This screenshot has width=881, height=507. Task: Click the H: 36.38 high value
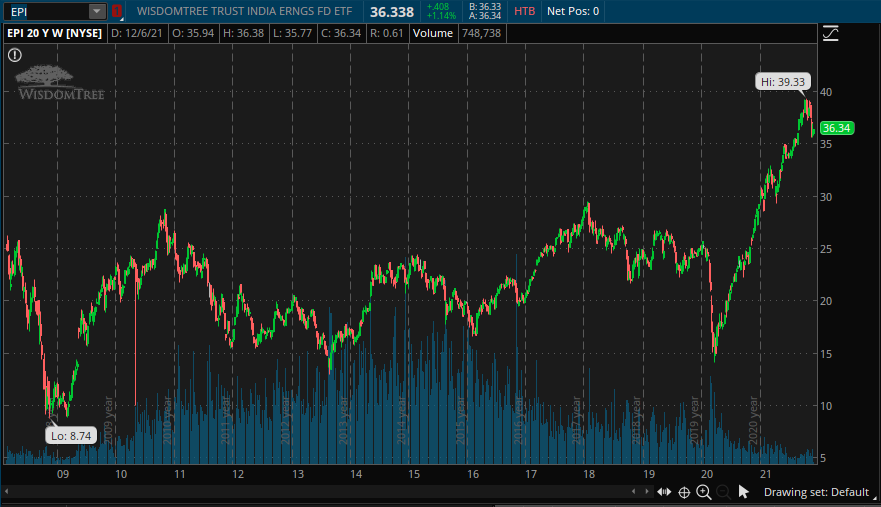(x=243, y=33)
